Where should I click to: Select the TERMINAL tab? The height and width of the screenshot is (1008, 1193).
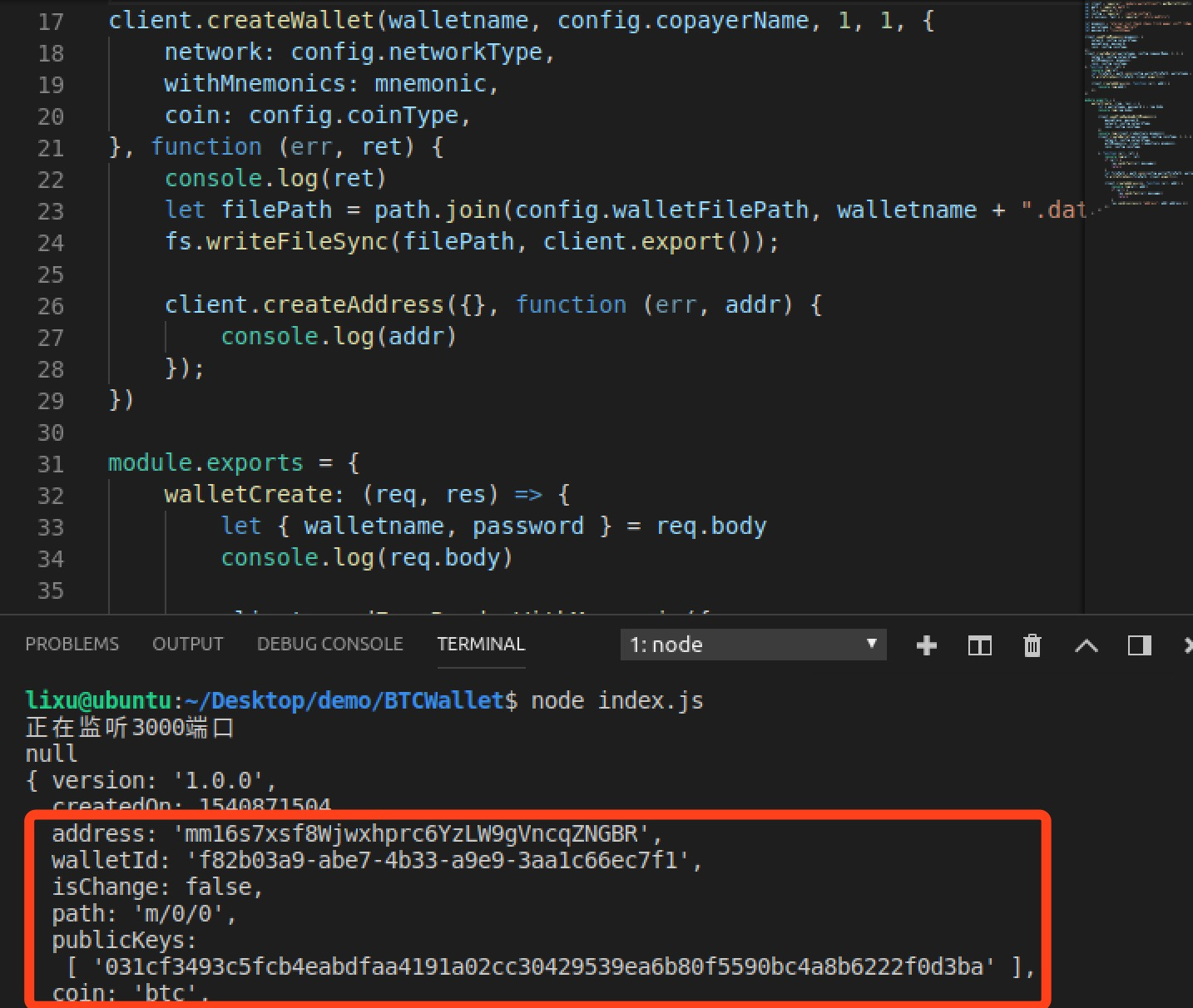point(481,645)
